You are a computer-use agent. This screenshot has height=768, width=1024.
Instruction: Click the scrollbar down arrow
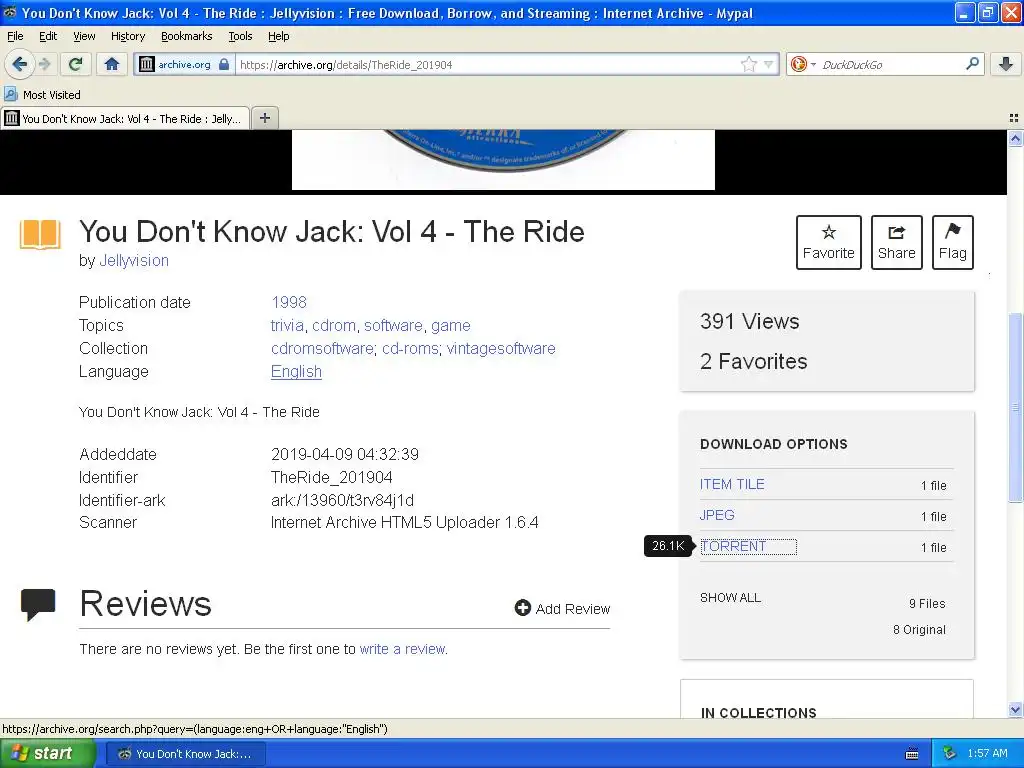(1015, 709)
